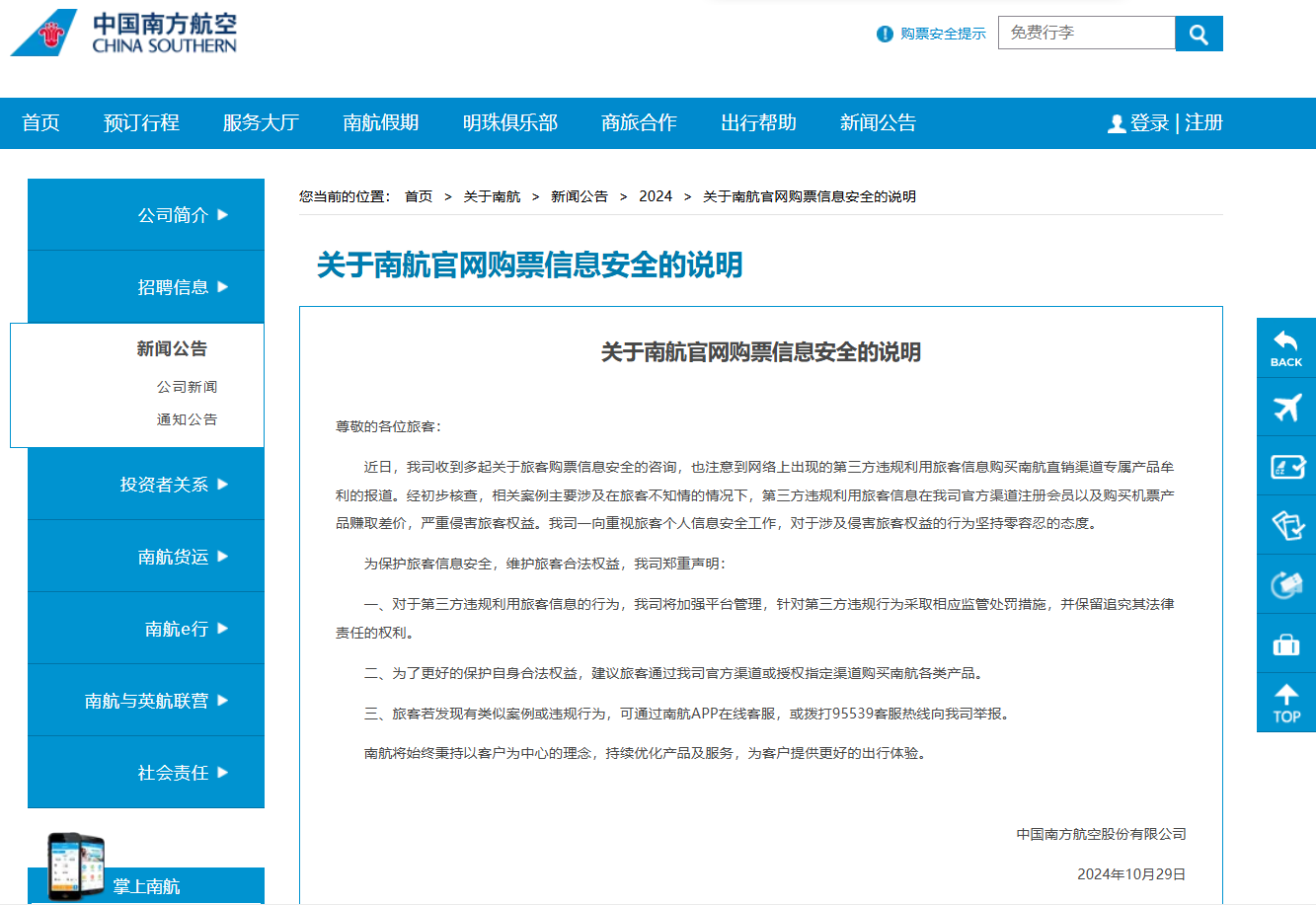Select 出行帮助 in the navigation bar
This screenshot has height=905, width=1316.
(x=758, y=123)
